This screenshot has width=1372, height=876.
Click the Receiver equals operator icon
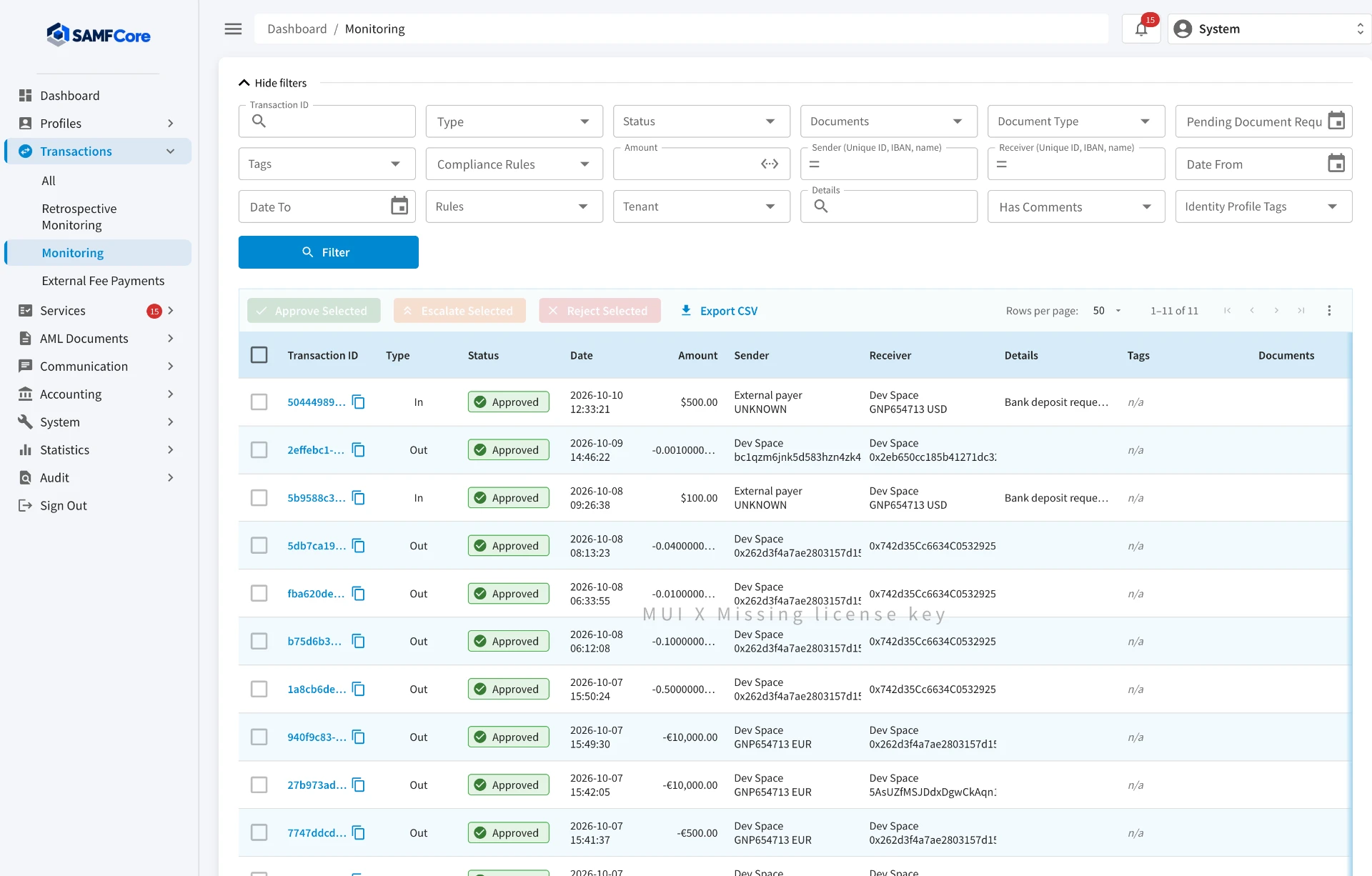(x=1002, y=164)
